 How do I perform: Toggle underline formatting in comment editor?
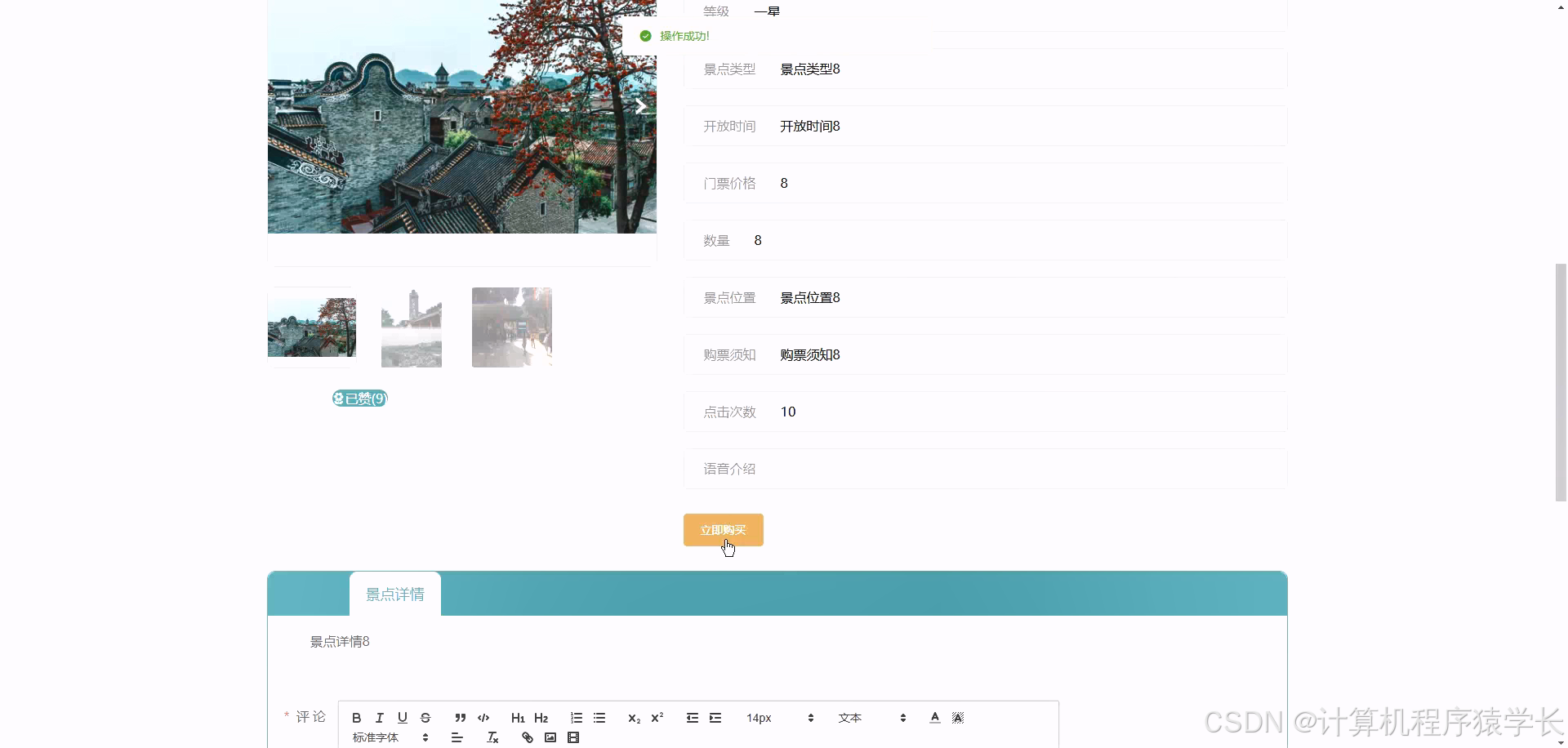402,718
